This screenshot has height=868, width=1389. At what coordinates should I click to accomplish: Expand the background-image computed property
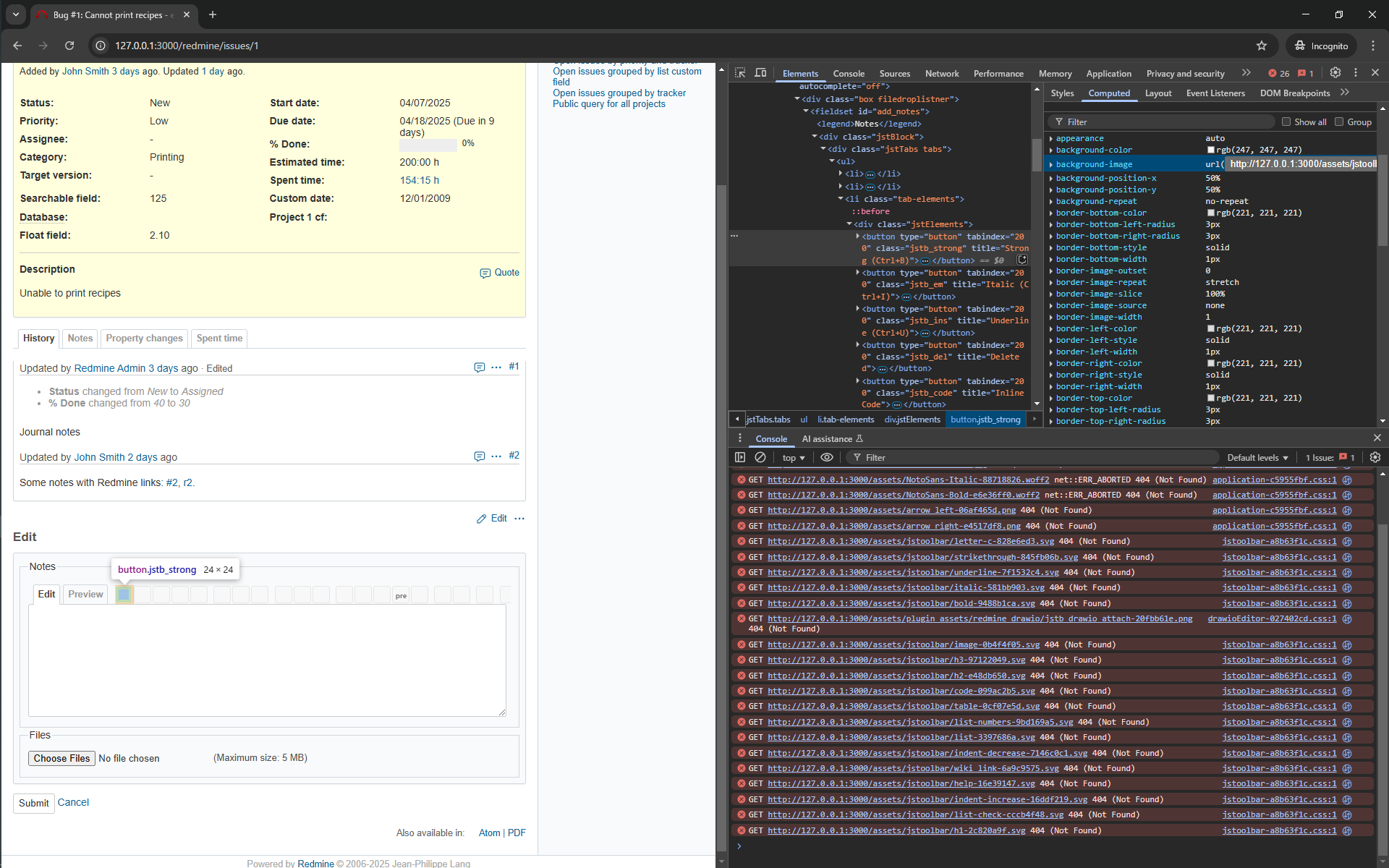point(1051,164)
